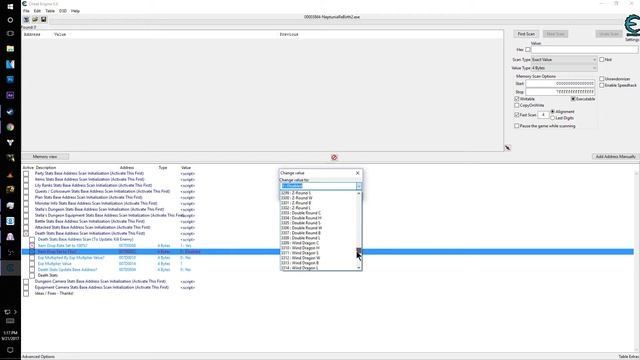640x360 pixels.
Task: Click the Change value combo box arrow
Action: tap(359, 186)
